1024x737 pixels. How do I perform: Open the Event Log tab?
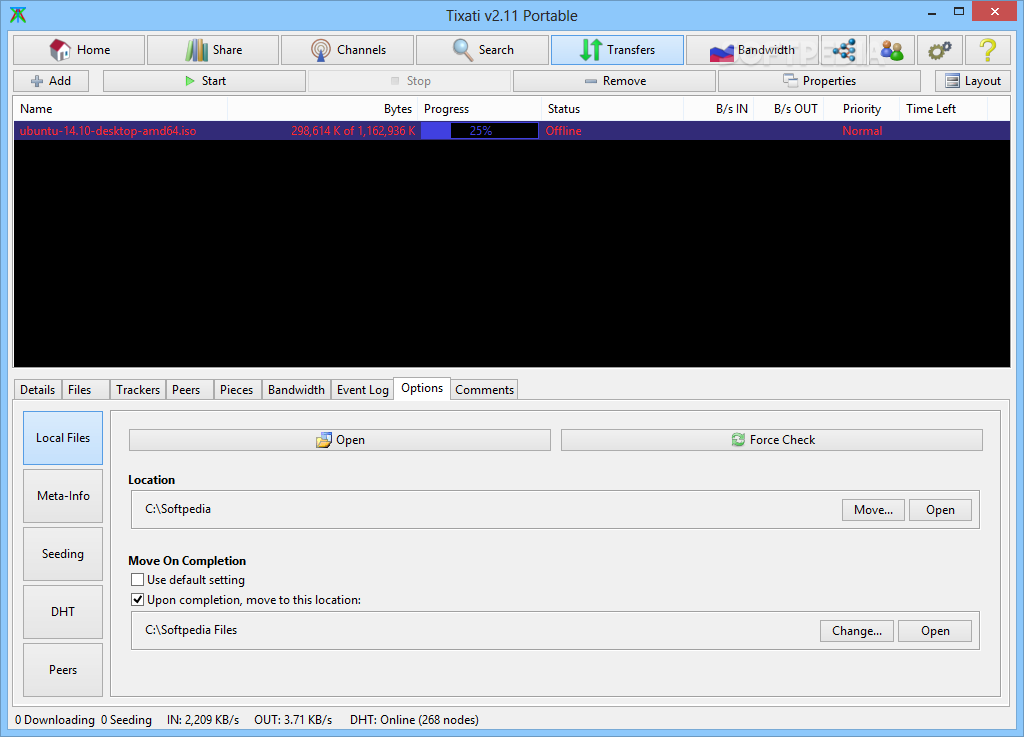(362, 390)
